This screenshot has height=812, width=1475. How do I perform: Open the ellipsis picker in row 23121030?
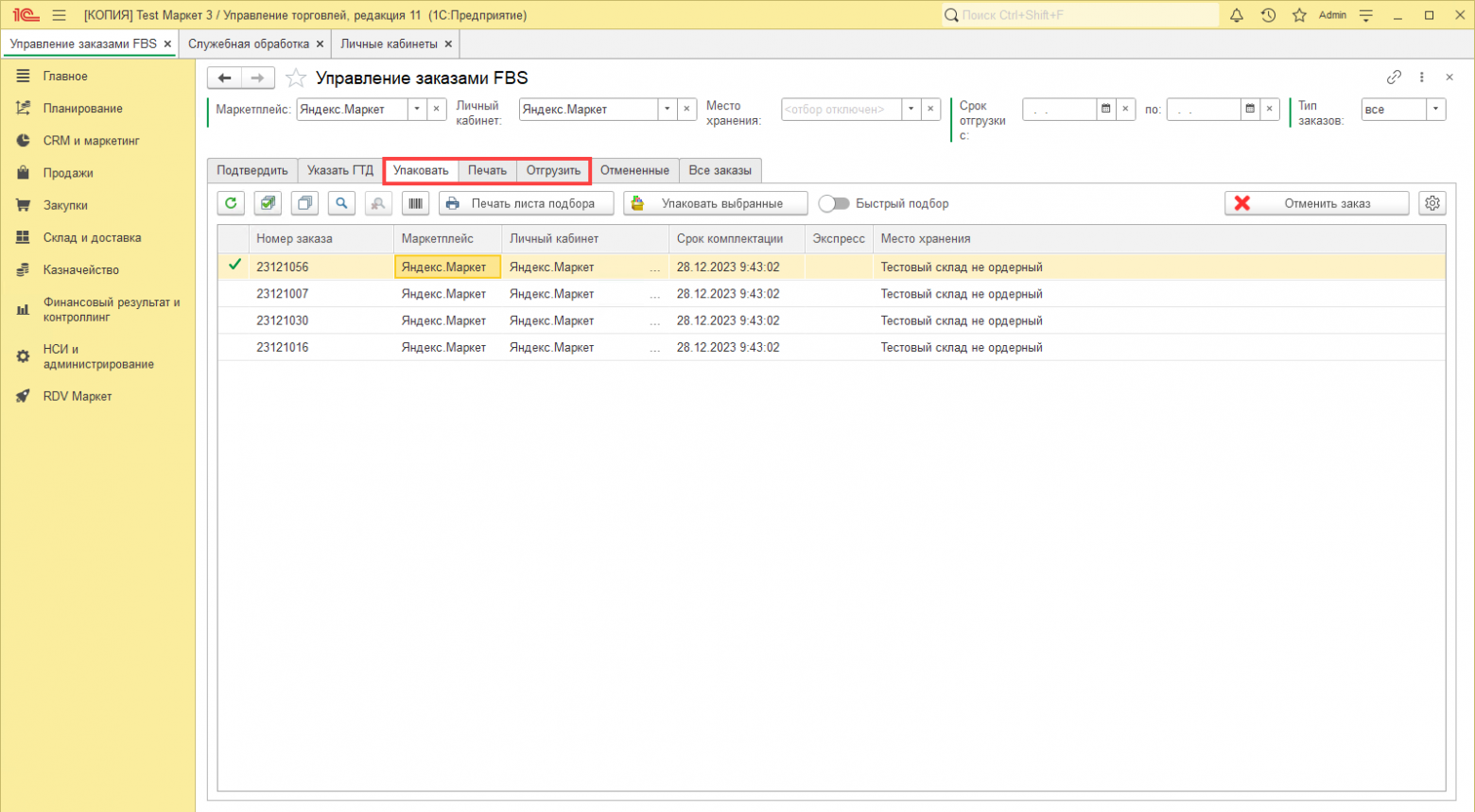[655, 320]
